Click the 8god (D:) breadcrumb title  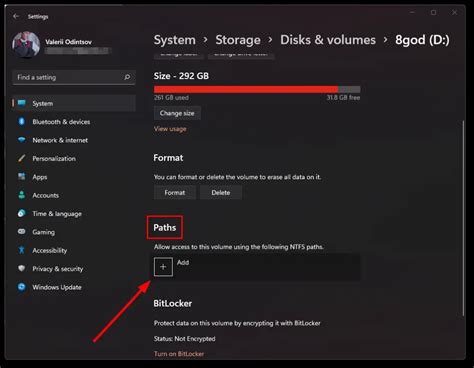(x=422, y=40)
